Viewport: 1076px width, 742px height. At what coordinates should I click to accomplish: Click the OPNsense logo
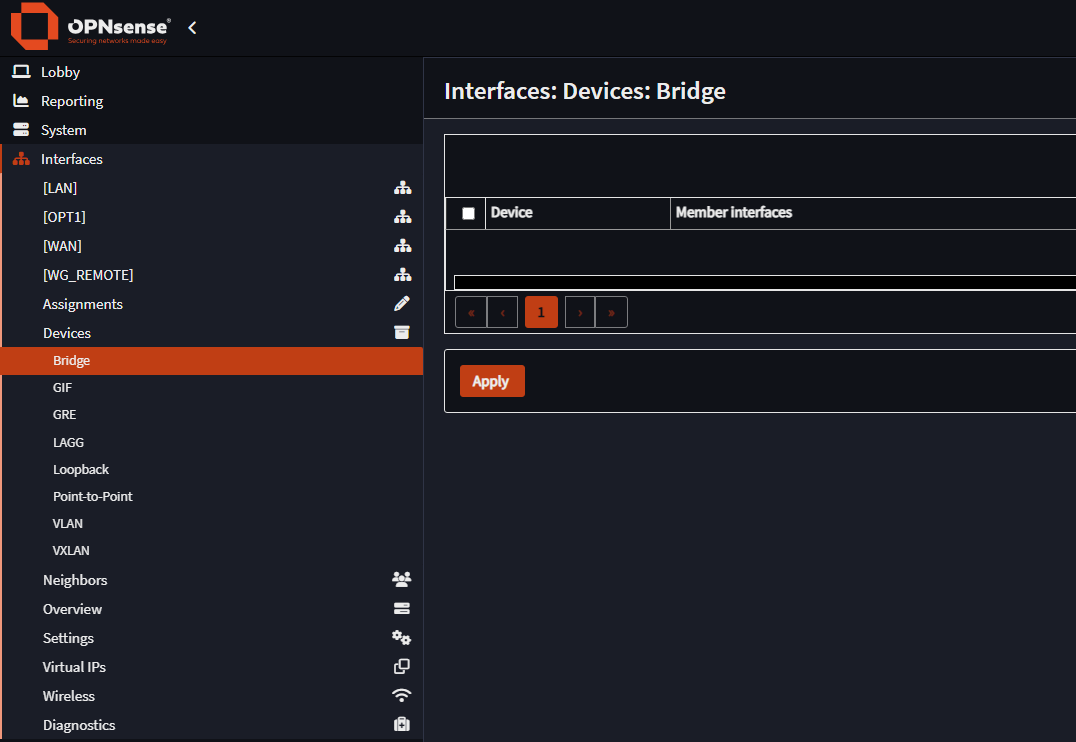[91, 27]
